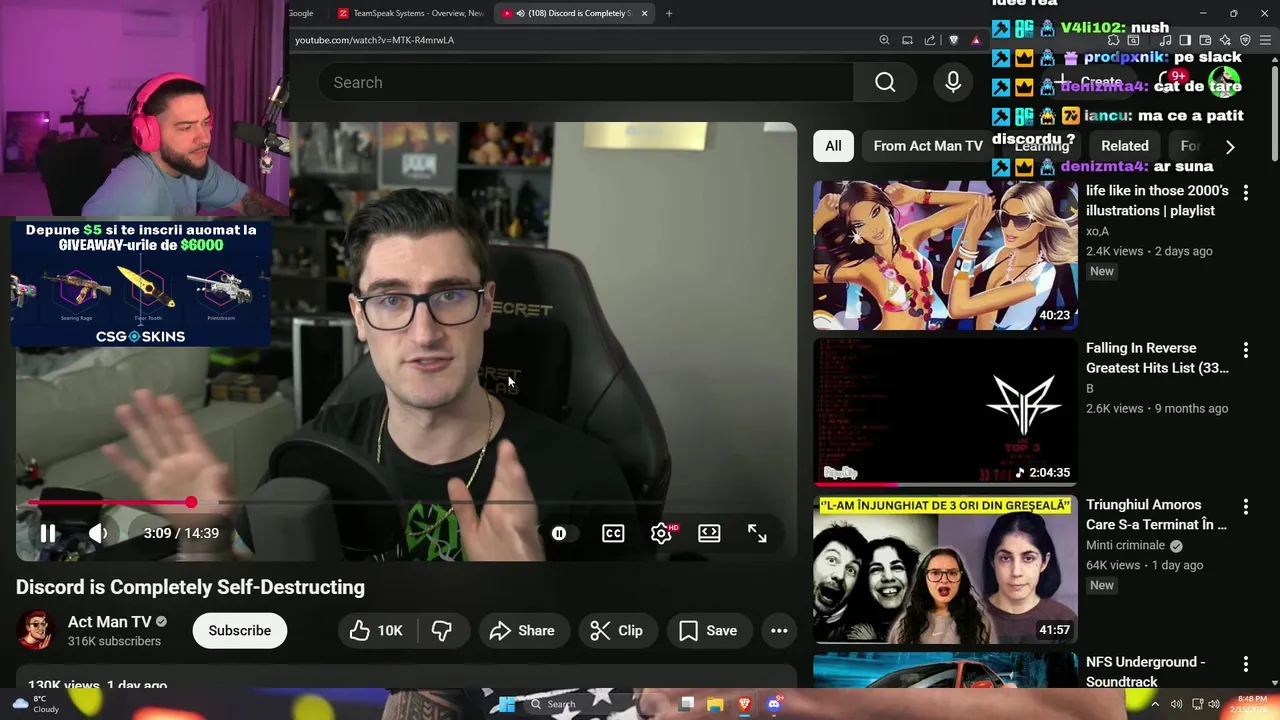The height and width of the screenshot is (720, 1280).
Task: Open the options menu for the Triunghiul Amoros video
Action: point(1246,507)
